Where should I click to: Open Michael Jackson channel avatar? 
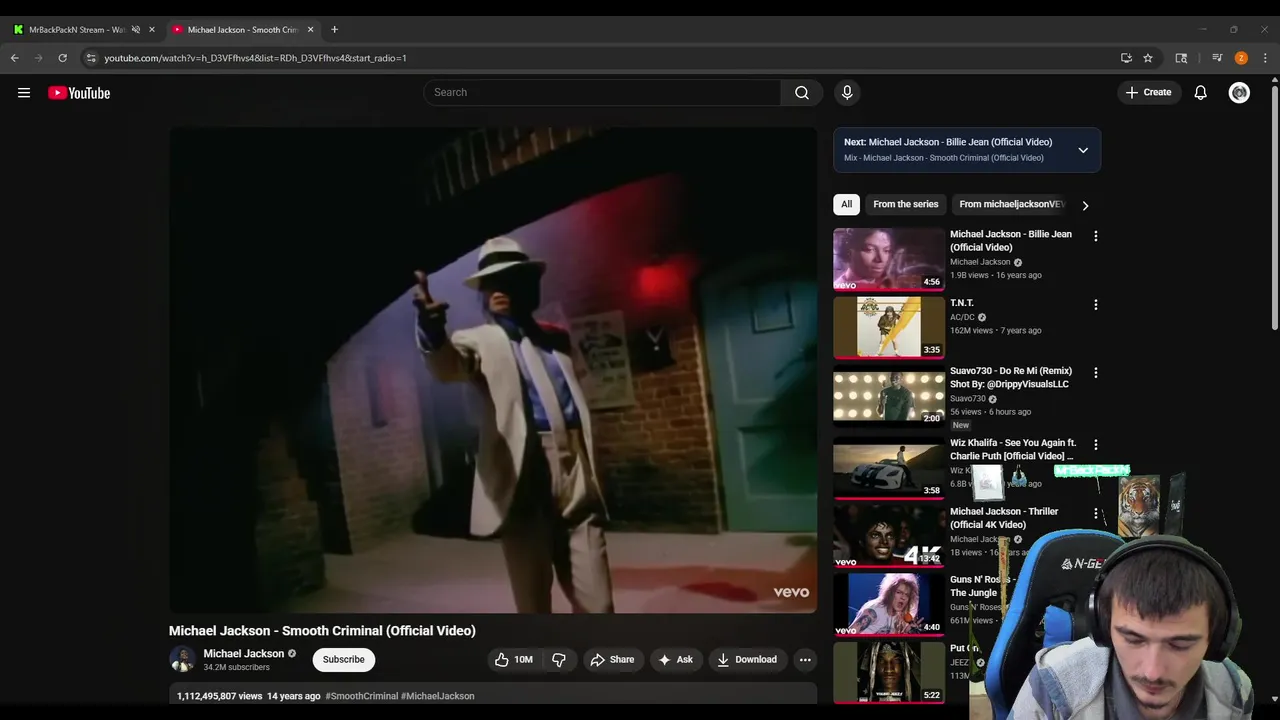[x=182, y=659]
